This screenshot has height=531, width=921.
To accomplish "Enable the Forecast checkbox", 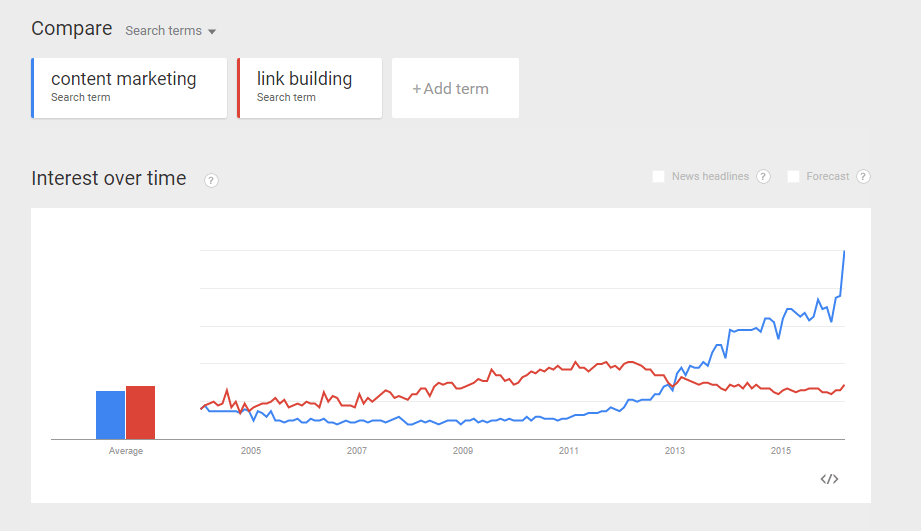I will tap(793, 176).
